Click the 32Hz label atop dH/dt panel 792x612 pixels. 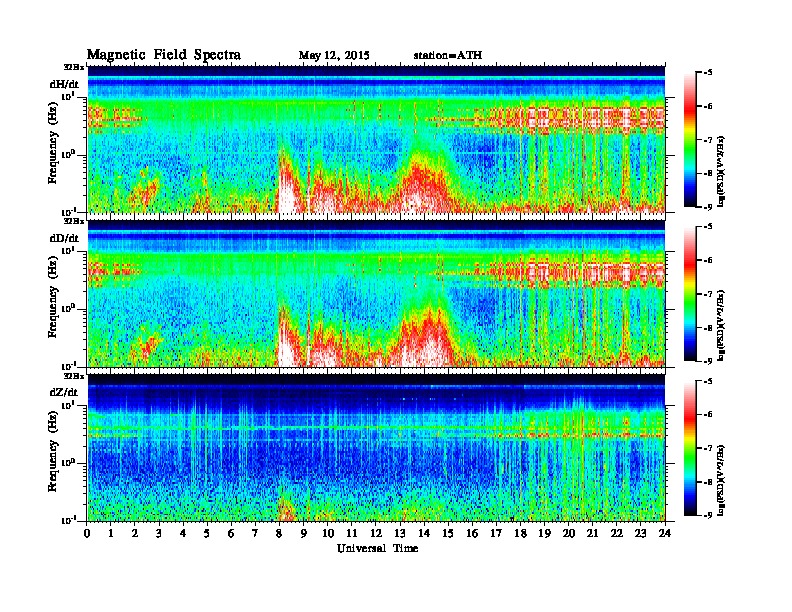(73, 66)
